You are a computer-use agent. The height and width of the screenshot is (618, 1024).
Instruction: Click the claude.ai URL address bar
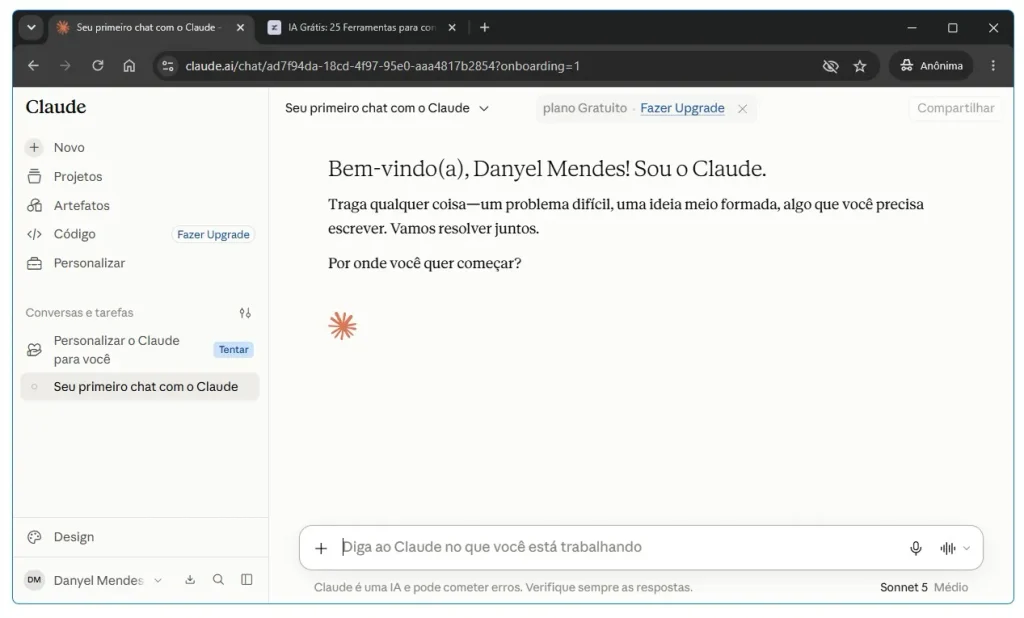[382, 66]
